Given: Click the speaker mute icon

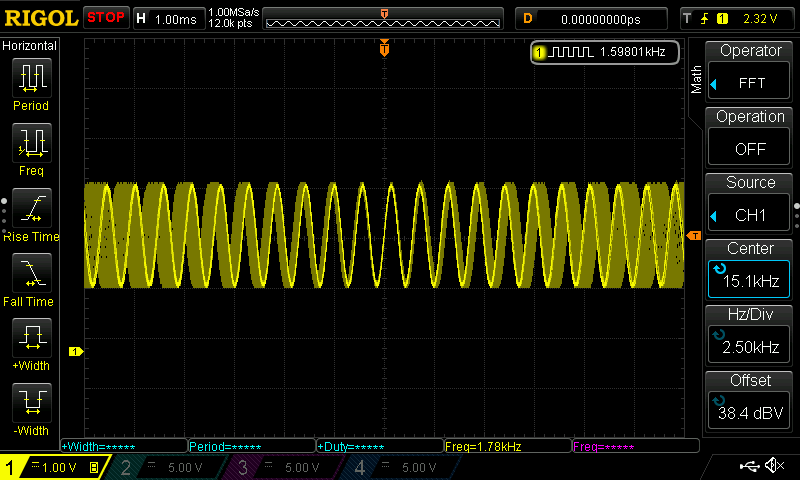Looking at the screenshot, I should point(773,466).
